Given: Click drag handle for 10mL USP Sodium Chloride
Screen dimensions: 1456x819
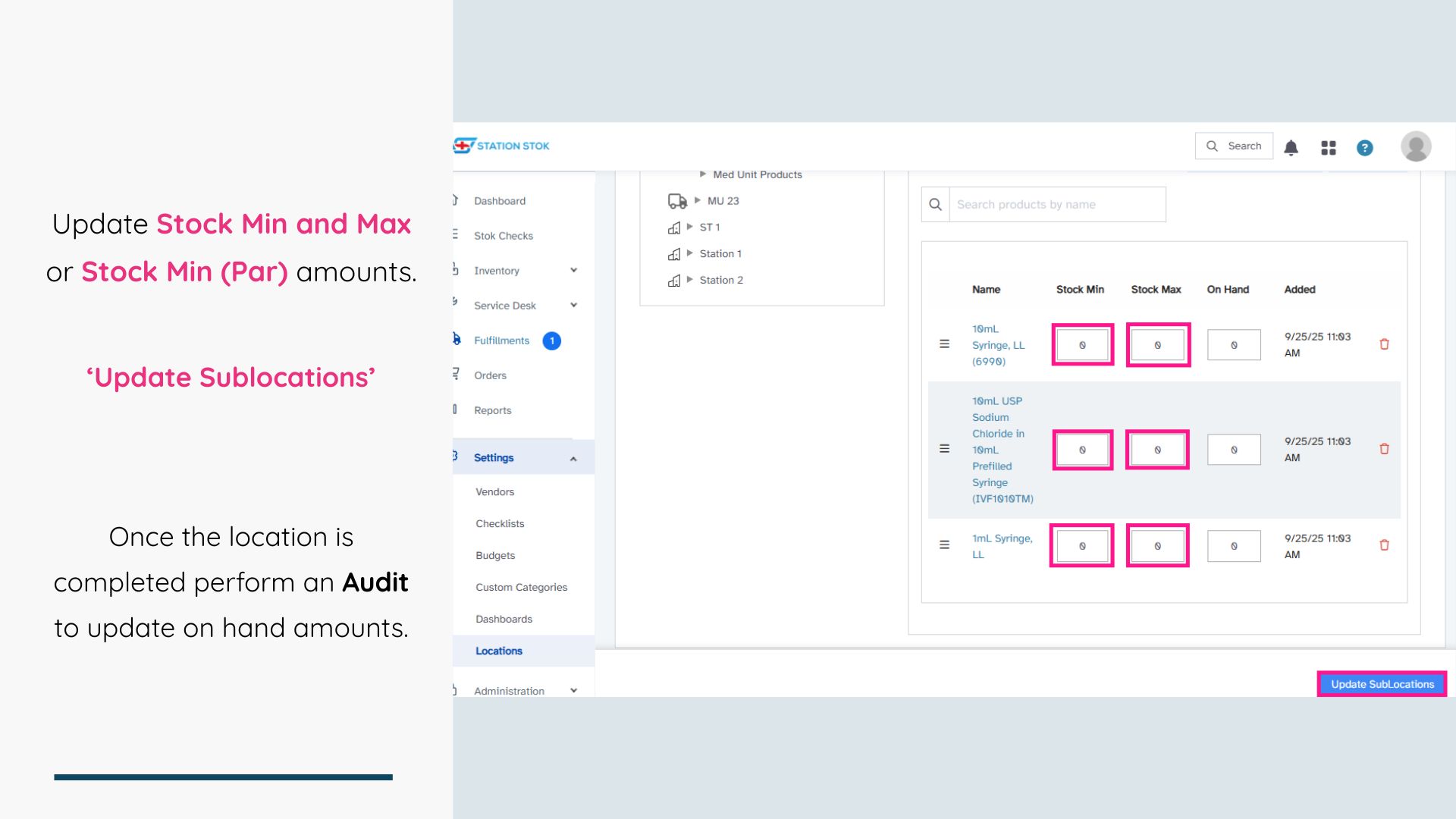Looking at the screenshot, I should [944, 449].
